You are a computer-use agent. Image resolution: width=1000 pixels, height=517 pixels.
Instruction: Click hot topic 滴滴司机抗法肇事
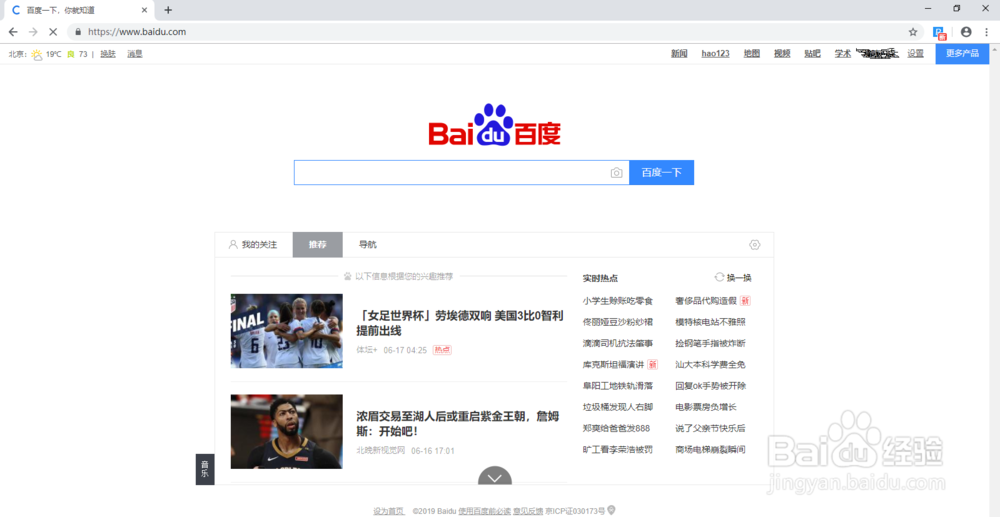[617, 343]
